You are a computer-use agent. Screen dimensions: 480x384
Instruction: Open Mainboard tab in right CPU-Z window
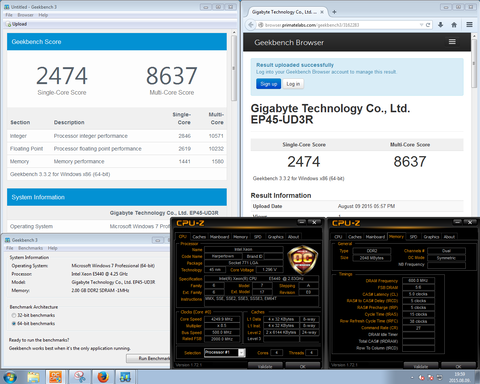pos(375,237)
